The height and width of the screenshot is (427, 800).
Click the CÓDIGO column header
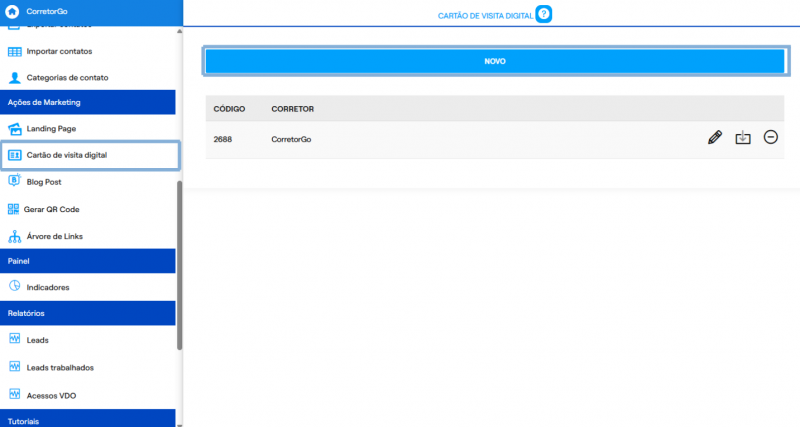point(229,109)
